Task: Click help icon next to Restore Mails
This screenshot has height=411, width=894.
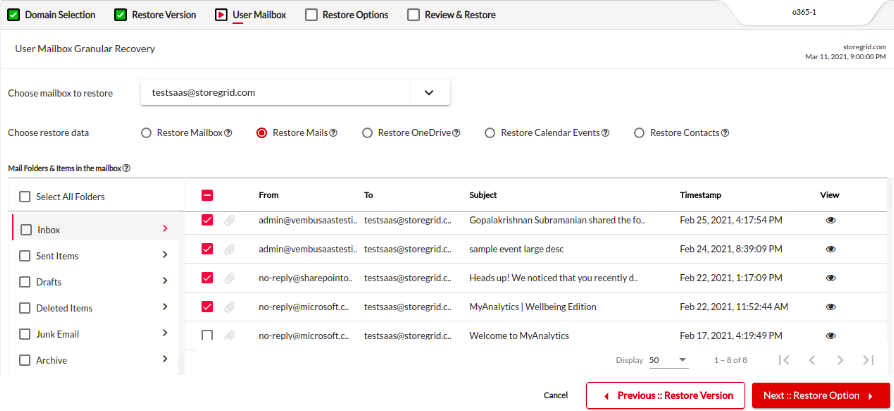Action: click(334, 133)
